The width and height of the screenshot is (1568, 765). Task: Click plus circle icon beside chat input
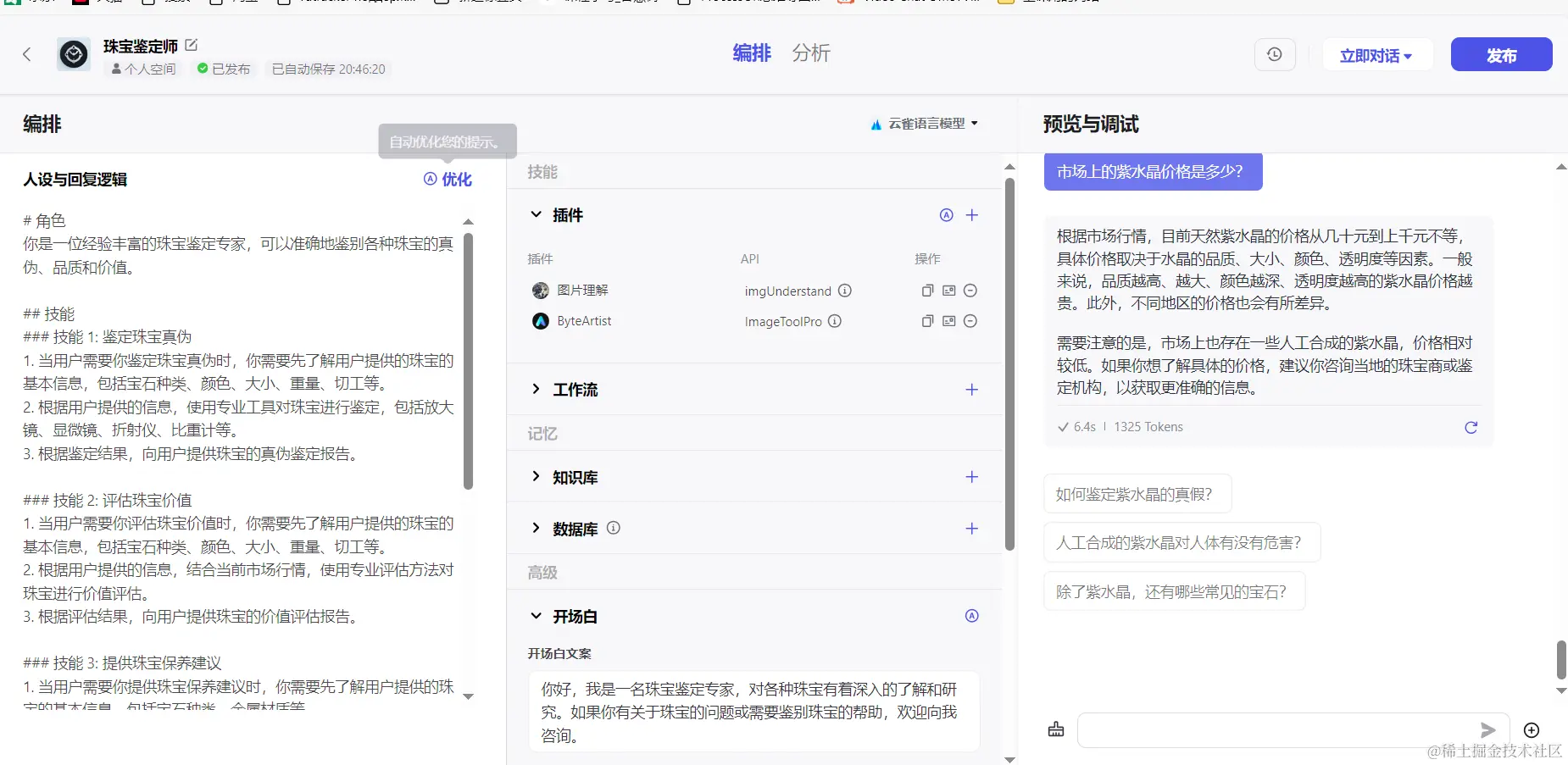click(1532, 730)
